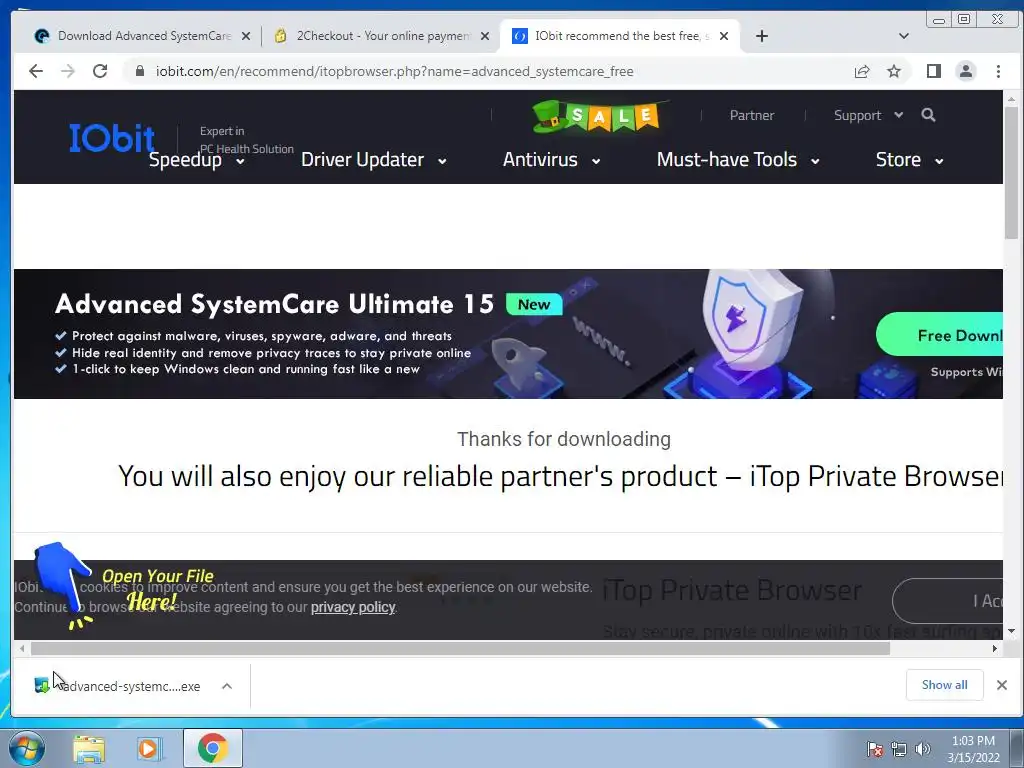Click scroll down arrow of page scrollbar
This screenshot has width=1024, height=768.
1012,632
